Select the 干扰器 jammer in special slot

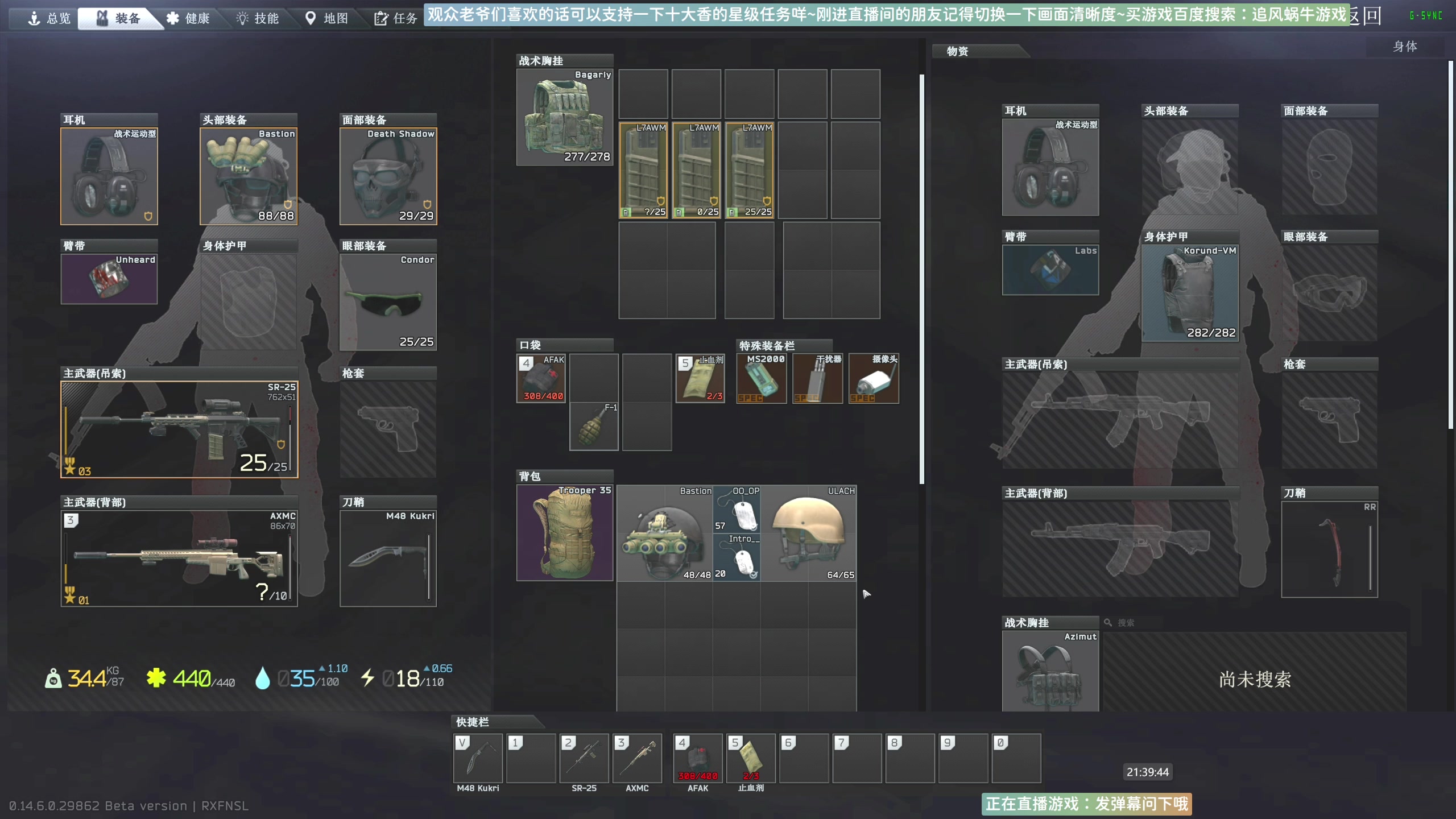pos(818,378)
